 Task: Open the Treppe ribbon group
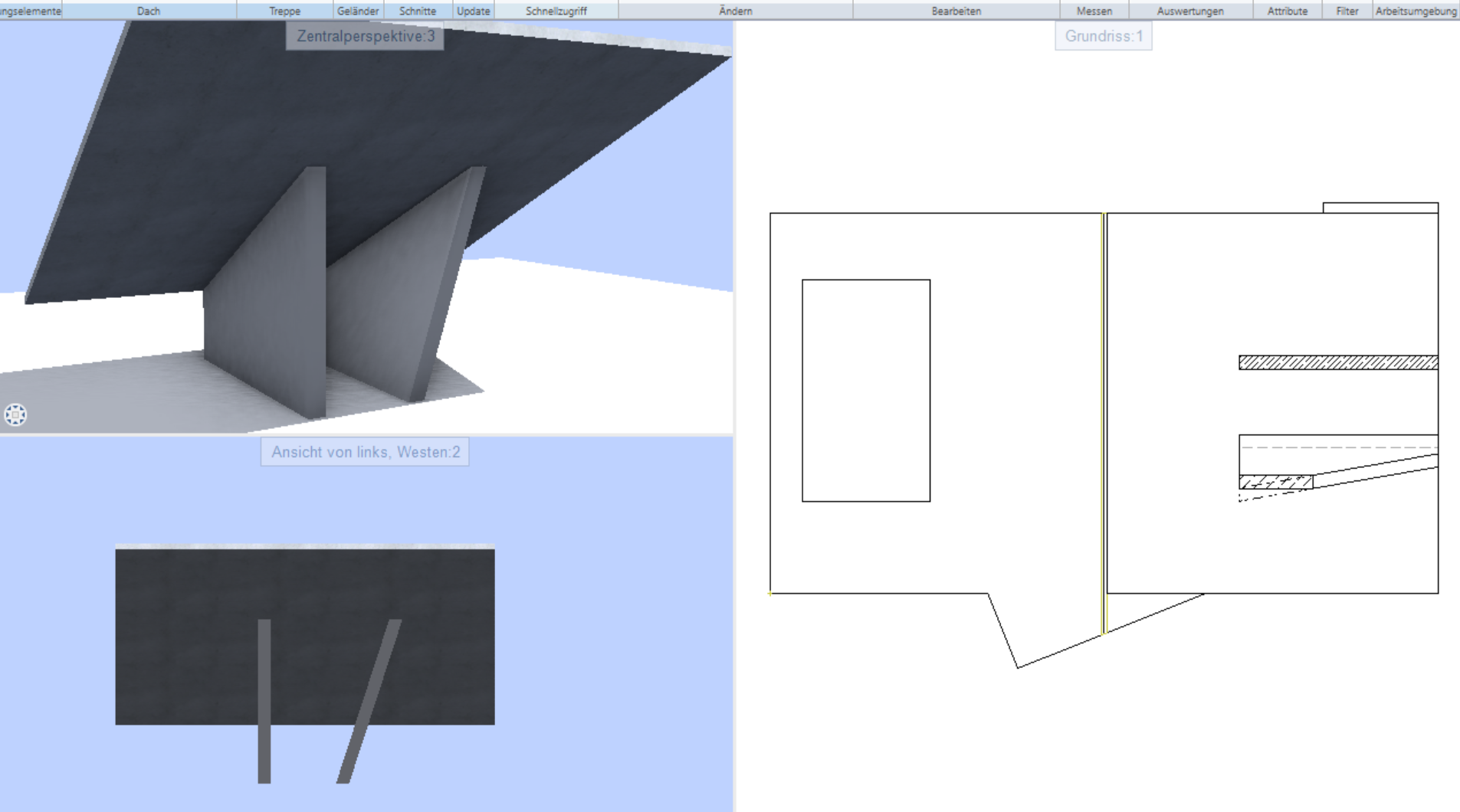284,11
